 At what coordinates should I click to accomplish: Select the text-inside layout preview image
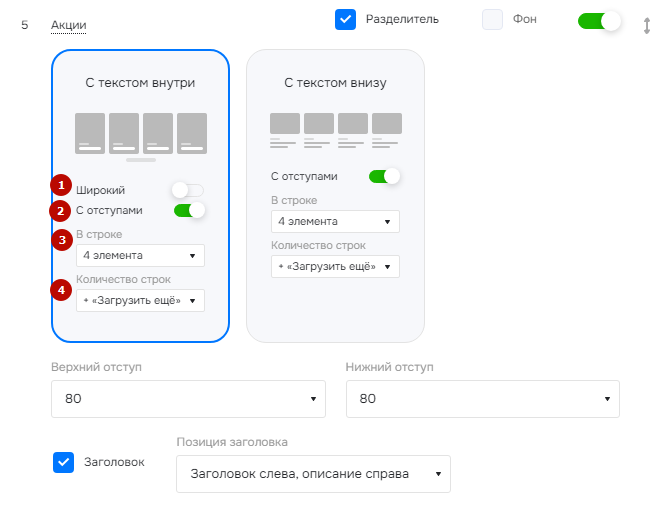pyautogui.click(x=141, y=137)
